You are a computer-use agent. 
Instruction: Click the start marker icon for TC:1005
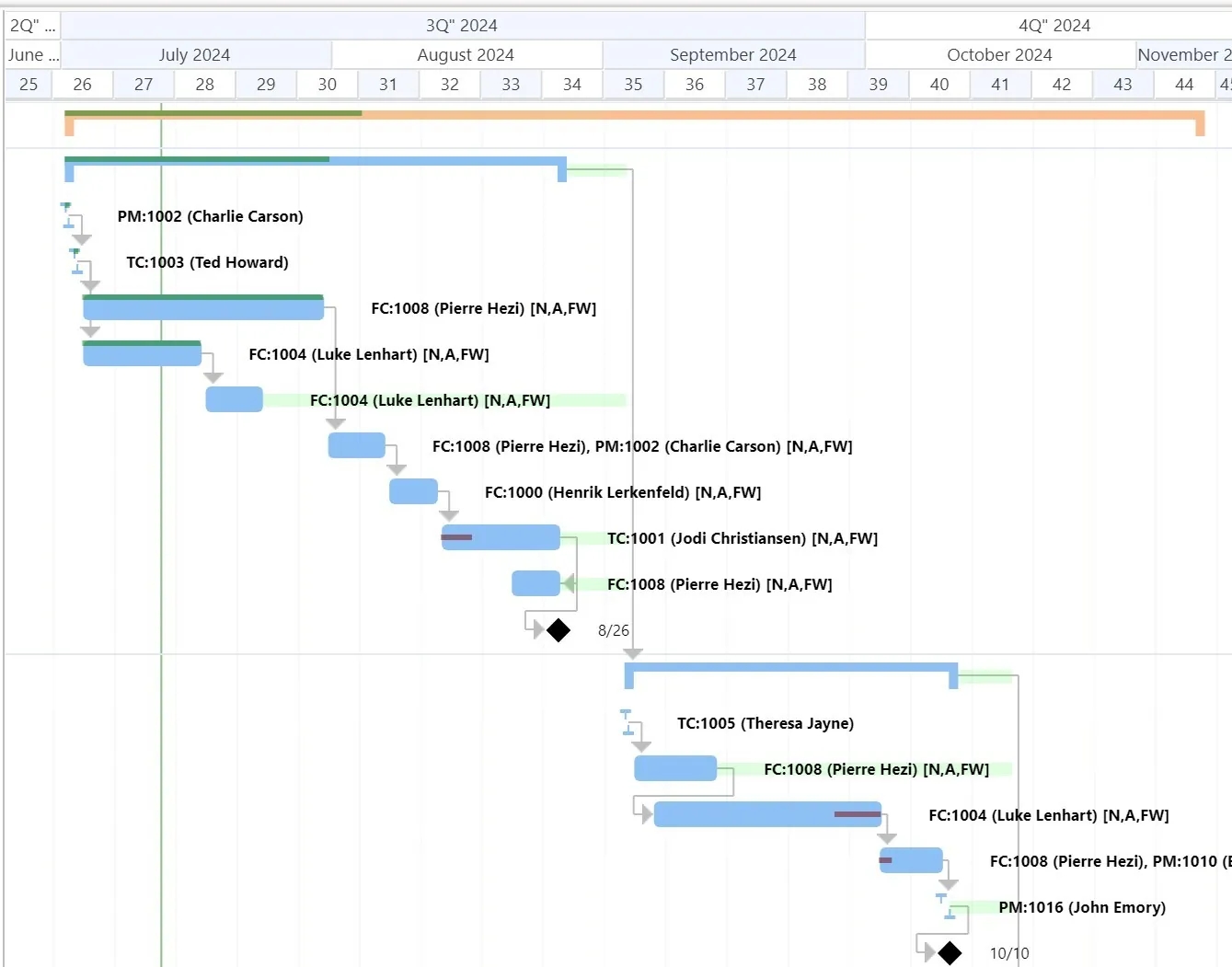pos(625,712)
